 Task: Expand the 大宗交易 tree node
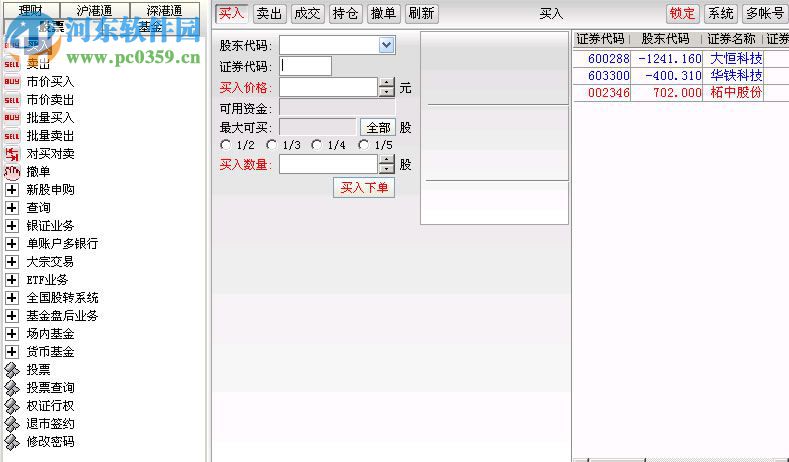pos(12,262)
